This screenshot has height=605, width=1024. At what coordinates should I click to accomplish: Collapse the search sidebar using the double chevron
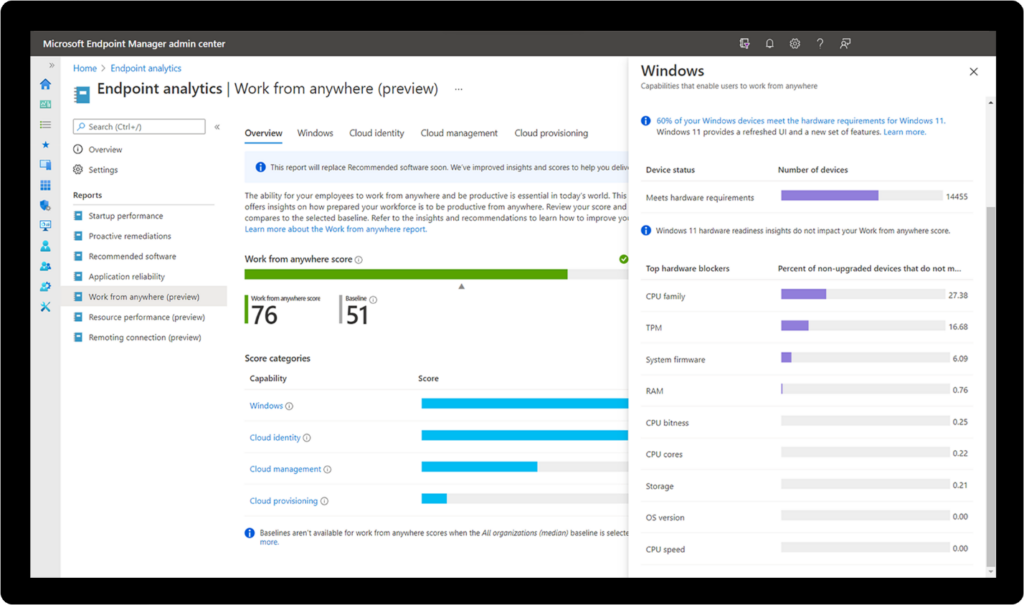coord(215,126)
